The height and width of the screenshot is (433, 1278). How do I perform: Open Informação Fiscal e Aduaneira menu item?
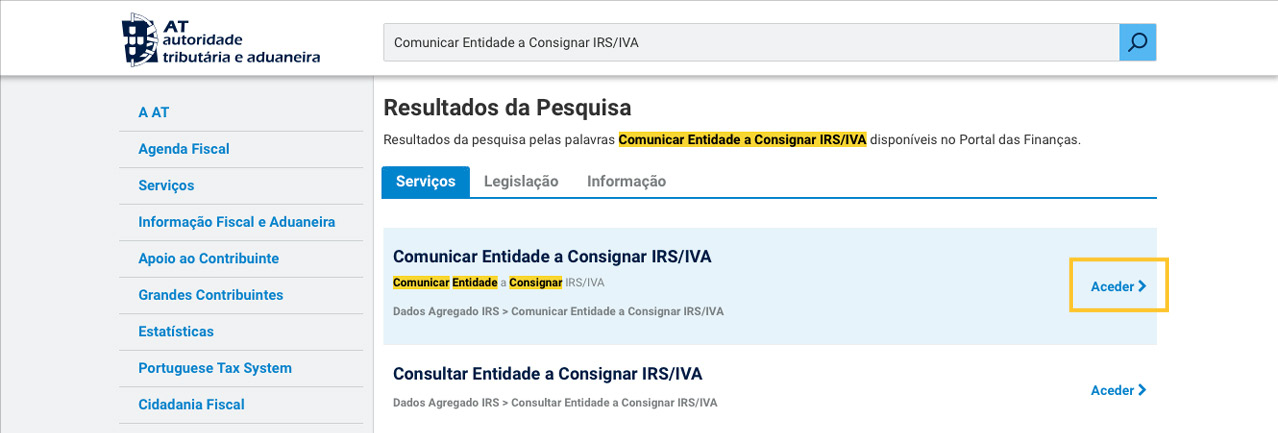[x=236, y=222]
